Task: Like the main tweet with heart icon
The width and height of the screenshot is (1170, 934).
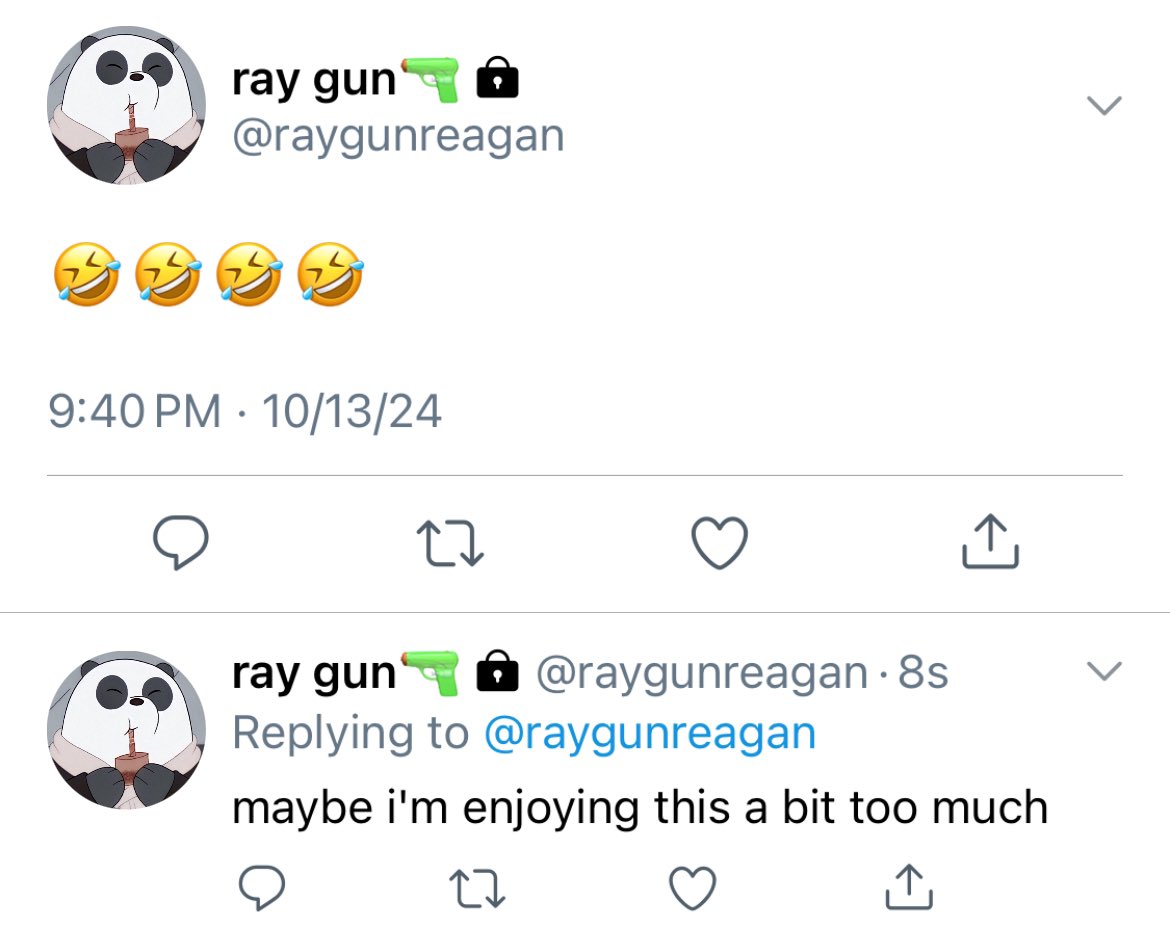Action: 719,542
